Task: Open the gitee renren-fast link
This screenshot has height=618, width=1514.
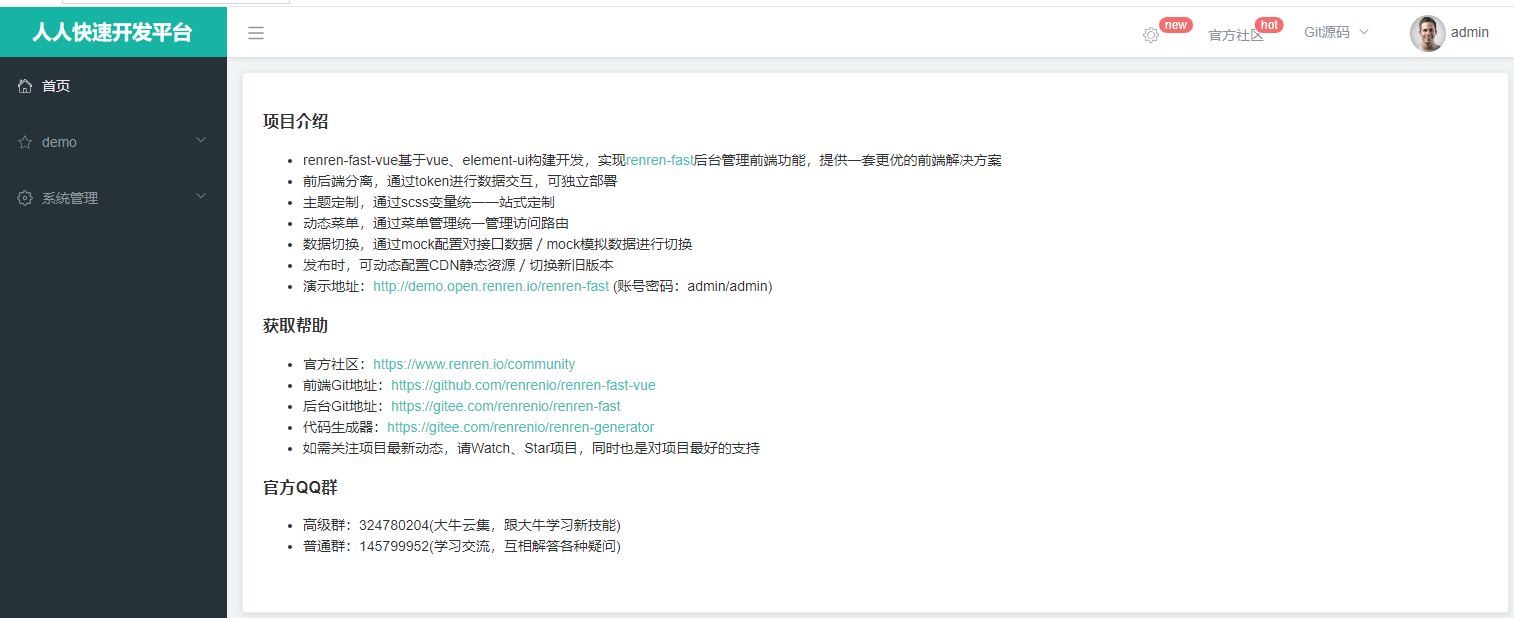Action: coord(506,406)
